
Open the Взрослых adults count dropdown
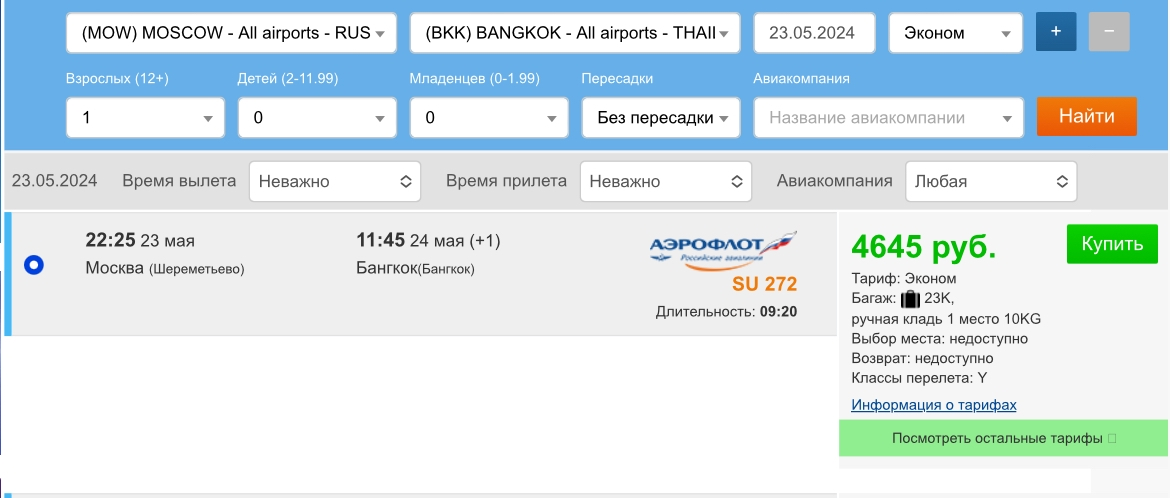146,118
